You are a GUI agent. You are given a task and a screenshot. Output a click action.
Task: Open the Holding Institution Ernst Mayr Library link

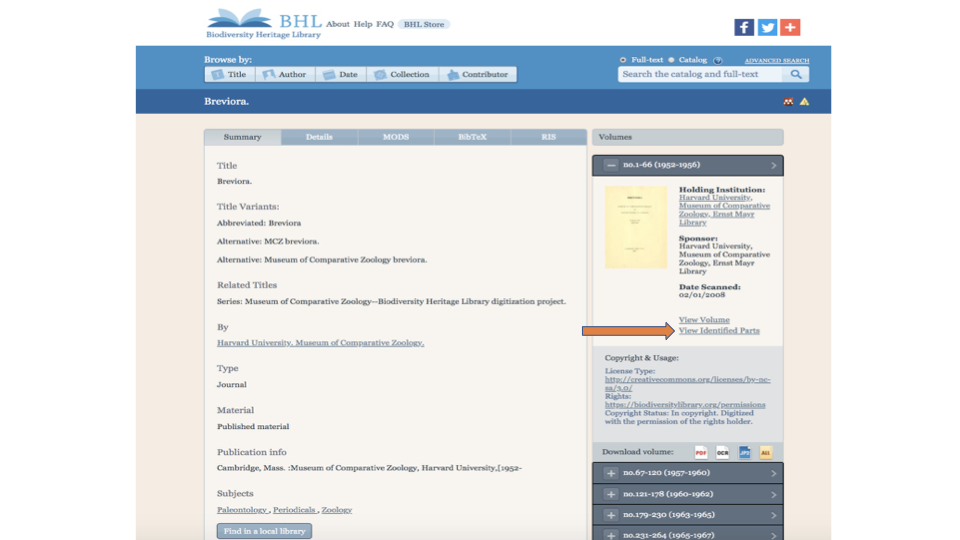tap(724, 210)
